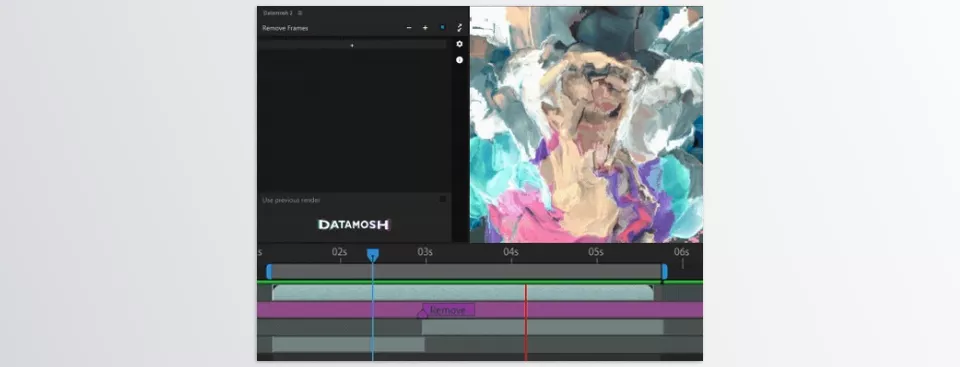This screenshot has width=960, height=367.
Task: Open the Datamosh 2 panel menu icon
Action: click(300, 13)
